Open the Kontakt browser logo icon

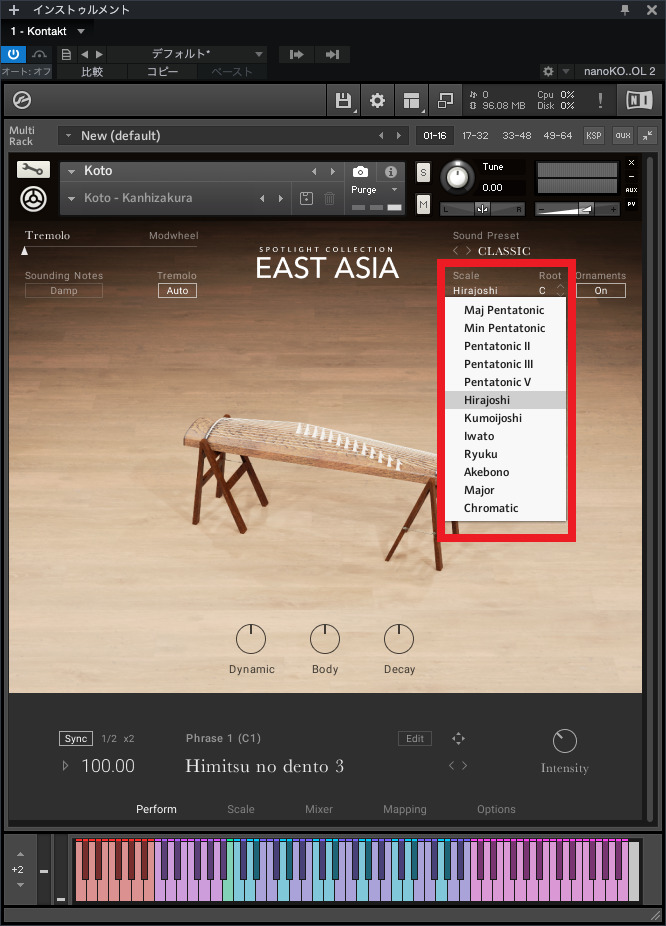tap(22, 100)
